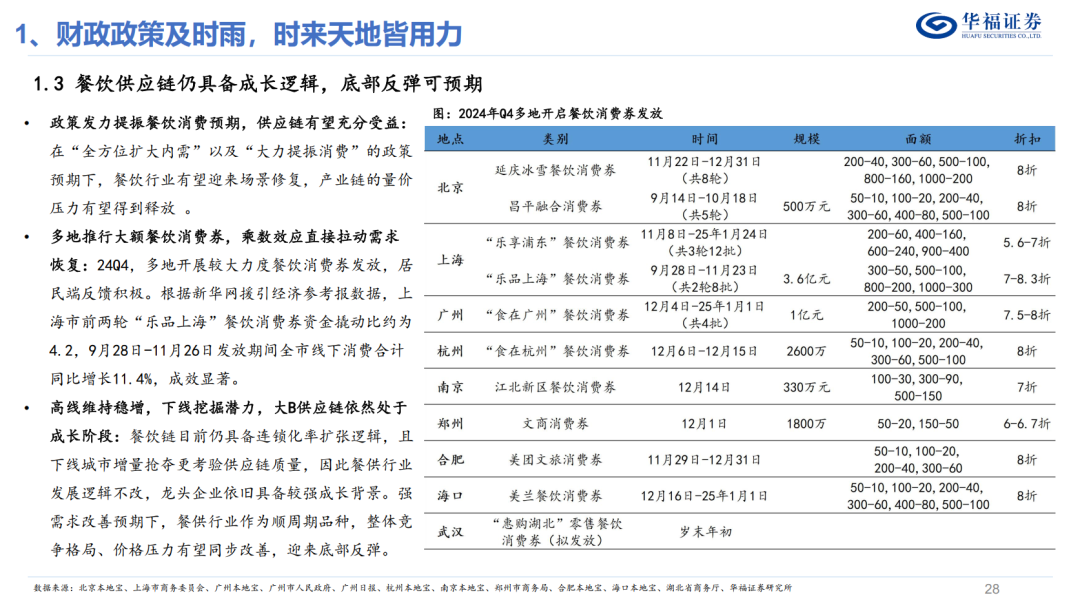Click '"惠购湖北"零售餐饮消费券' cell
Image resolution: width=1080 pixels, height=604 pixels.
(555, 532)
